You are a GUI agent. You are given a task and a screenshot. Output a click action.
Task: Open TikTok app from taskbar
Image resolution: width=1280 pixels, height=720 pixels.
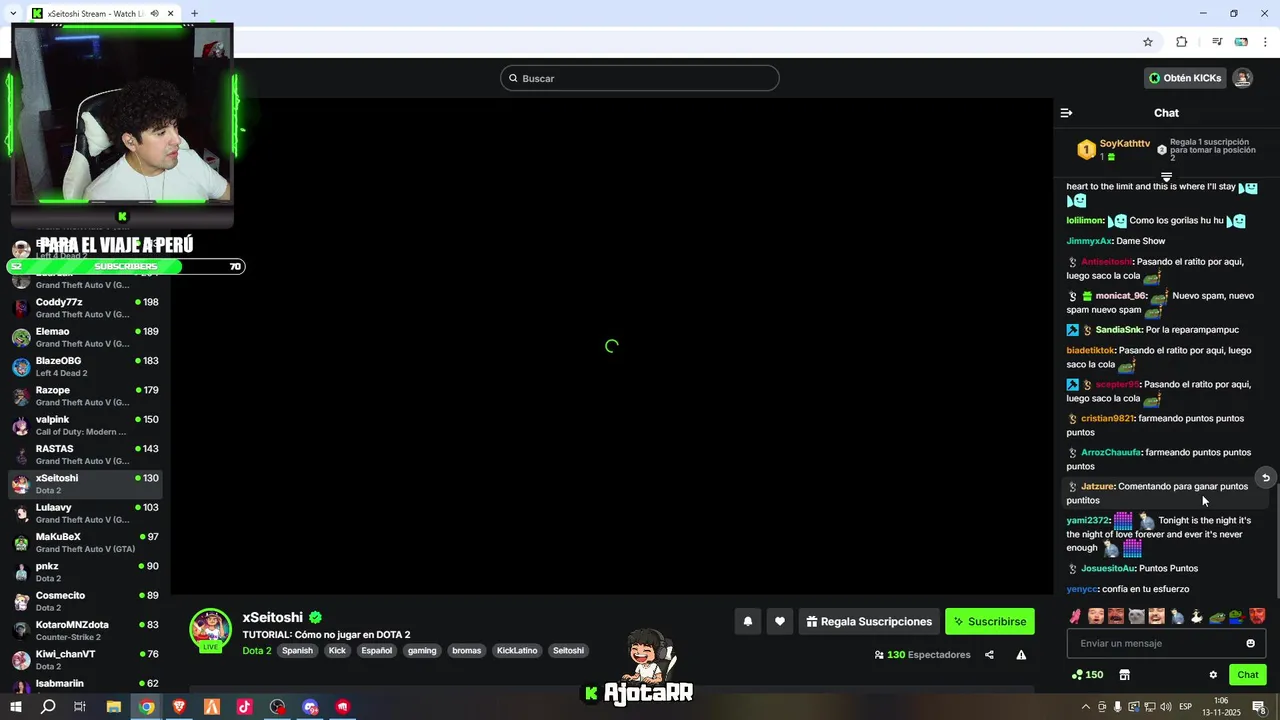click(244, 707)
